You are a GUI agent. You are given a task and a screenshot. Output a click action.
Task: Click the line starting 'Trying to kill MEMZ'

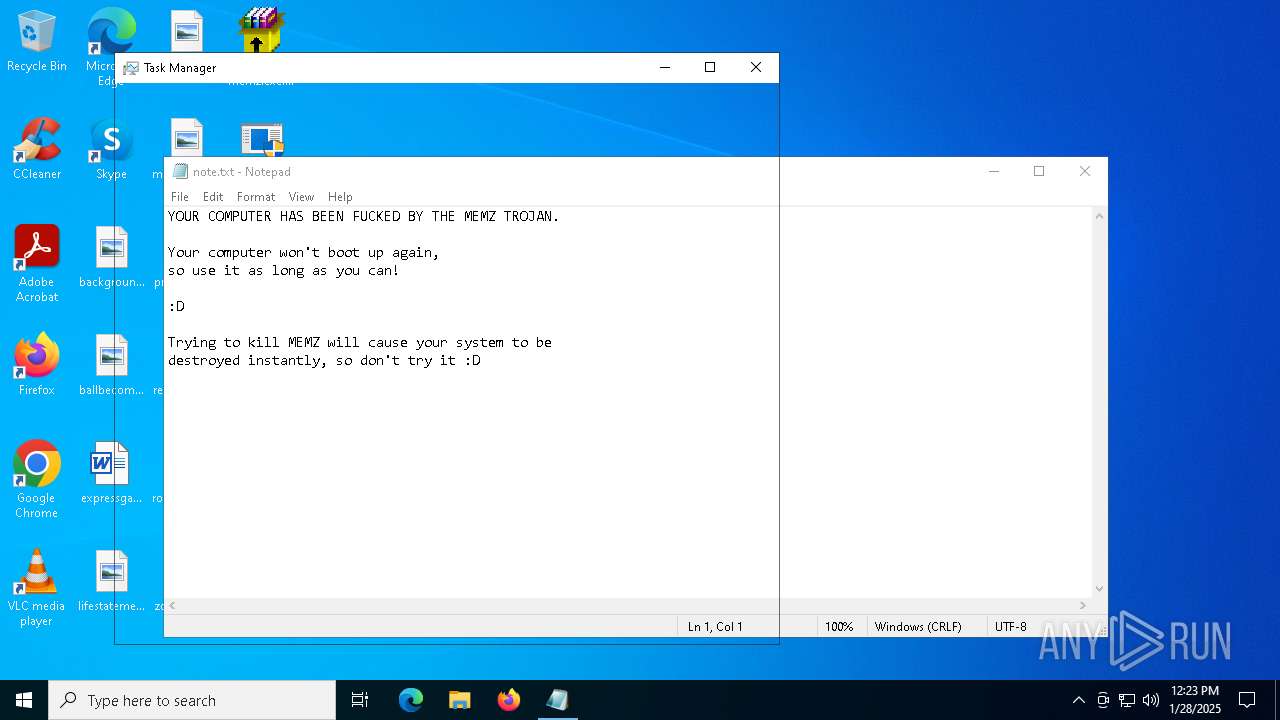360,342
